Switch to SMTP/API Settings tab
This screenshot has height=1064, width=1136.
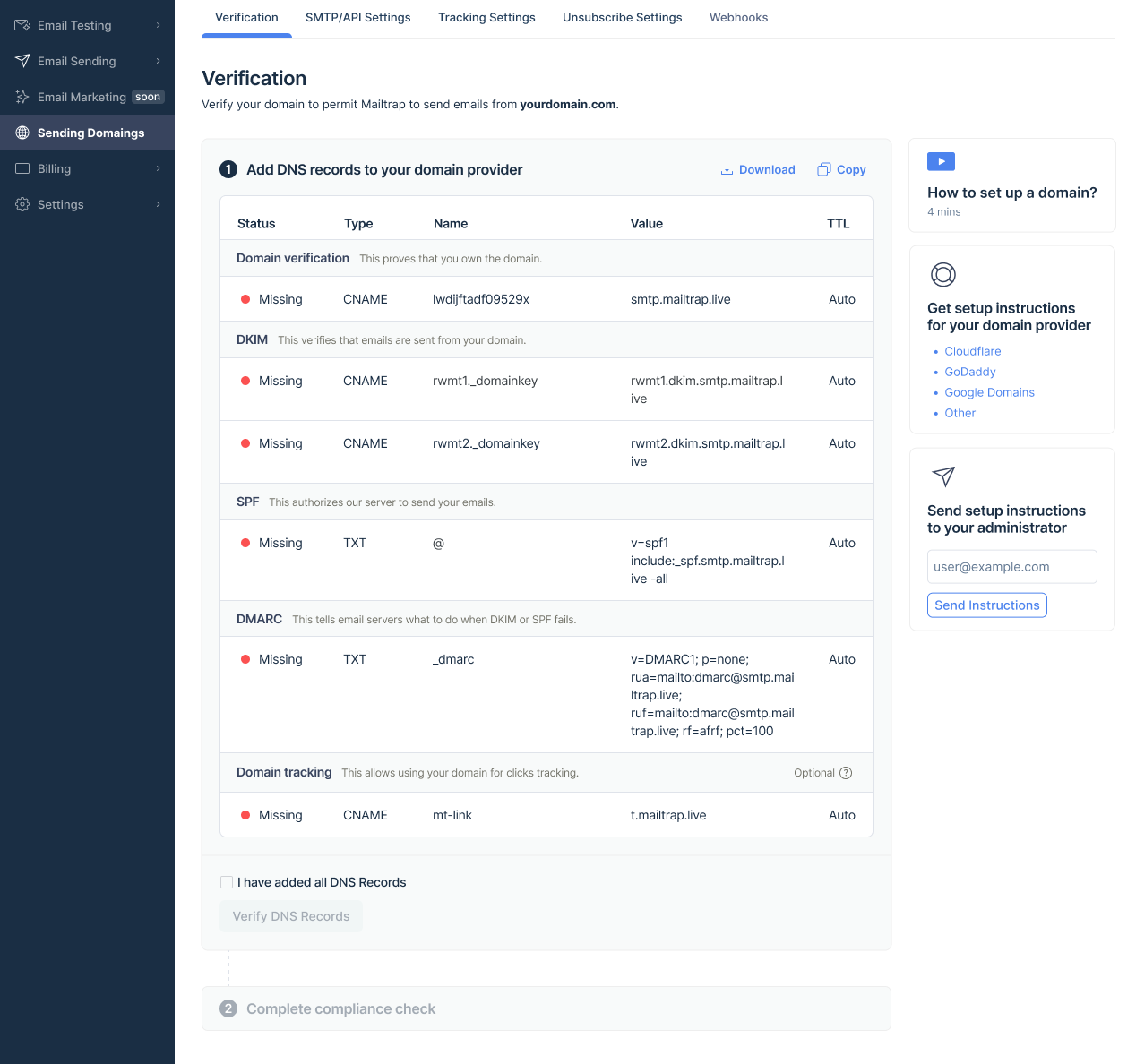coord(358,18)
